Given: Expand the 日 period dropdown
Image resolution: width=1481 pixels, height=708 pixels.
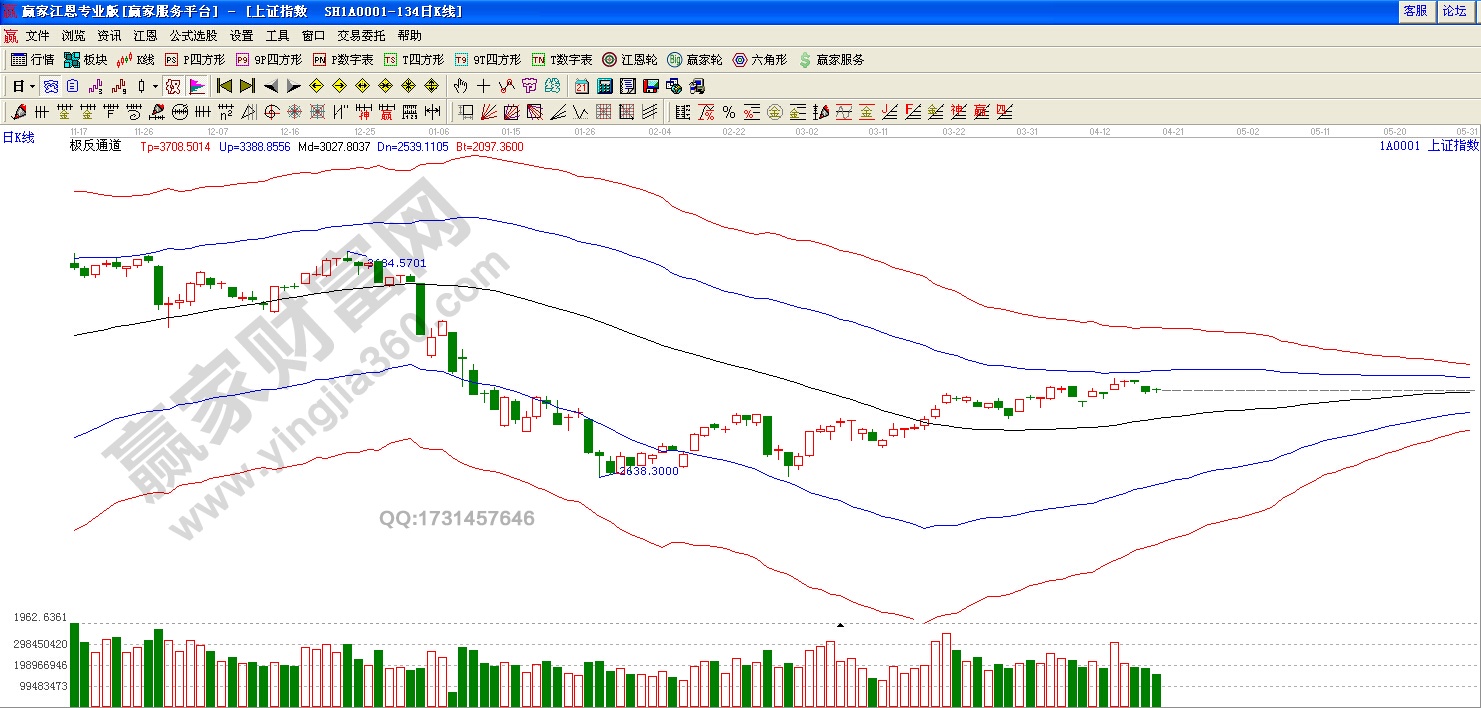Looking at the screenshot, I should point(32,86).
